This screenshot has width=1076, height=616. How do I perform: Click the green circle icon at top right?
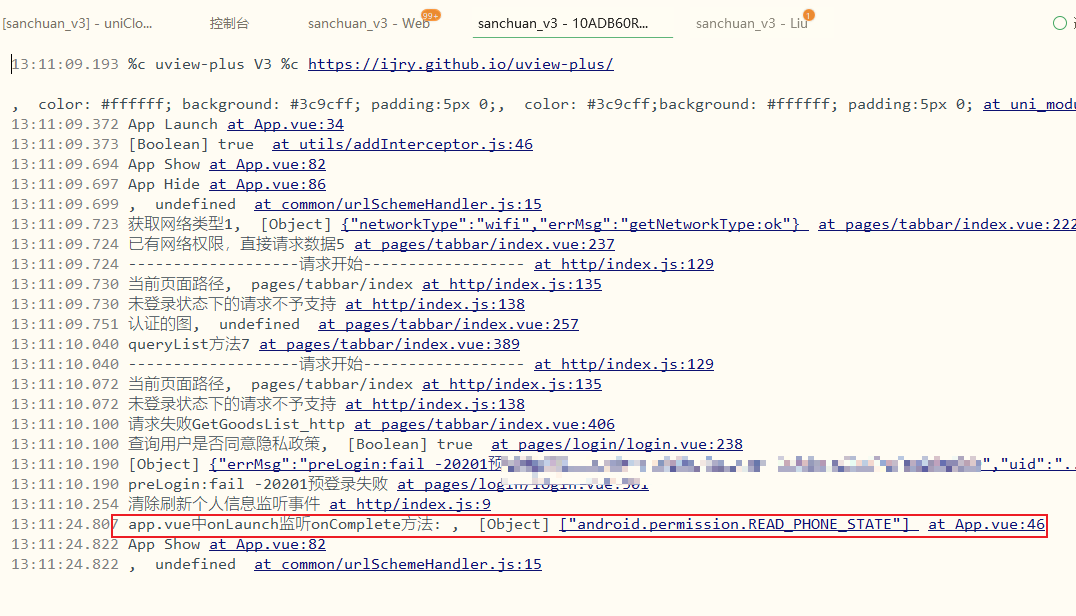pos(1060,23)
